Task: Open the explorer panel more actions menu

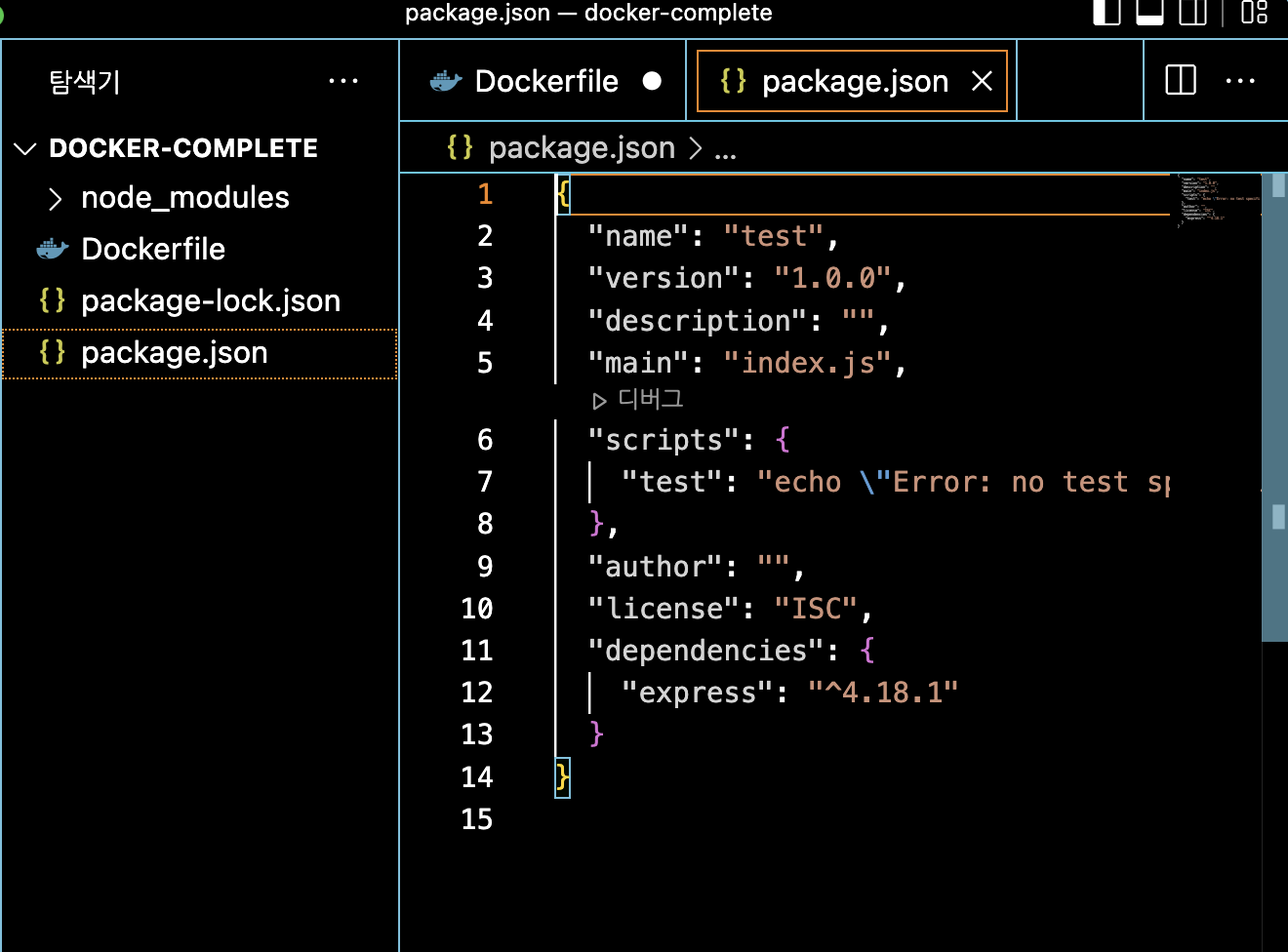Action: tap(343, 81)
